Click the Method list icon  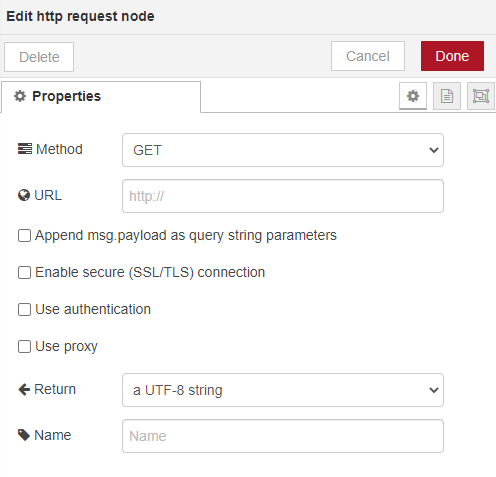25,149
